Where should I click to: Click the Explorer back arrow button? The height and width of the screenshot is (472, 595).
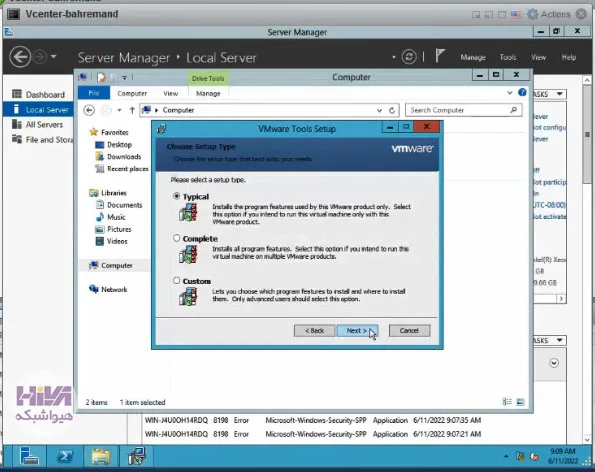pos(89,110)
